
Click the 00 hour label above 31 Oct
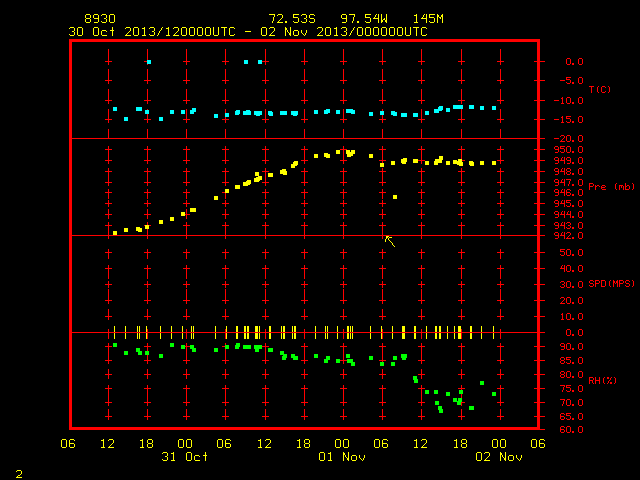coord(185,443)
